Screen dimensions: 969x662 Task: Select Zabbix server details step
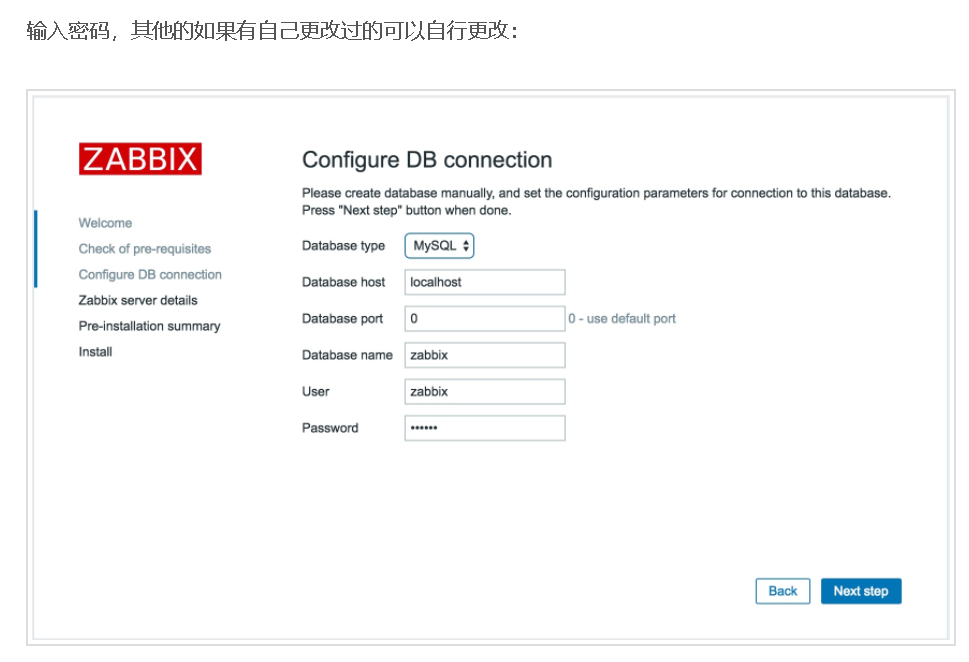[x=138, y=300]
